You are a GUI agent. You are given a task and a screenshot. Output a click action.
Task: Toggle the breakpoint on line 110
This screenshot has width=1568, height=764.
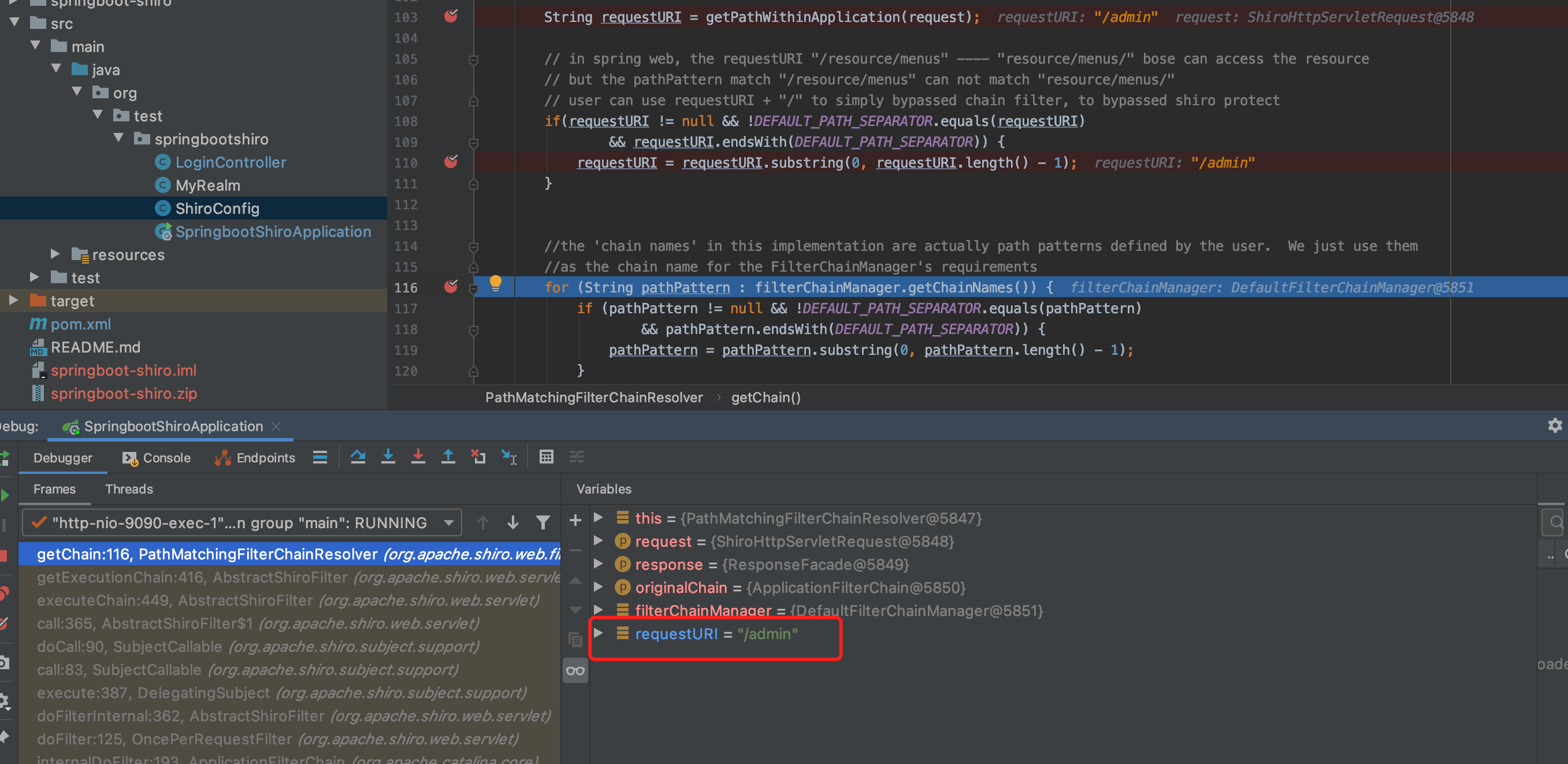pyautogui.click(x=451, y=162)
